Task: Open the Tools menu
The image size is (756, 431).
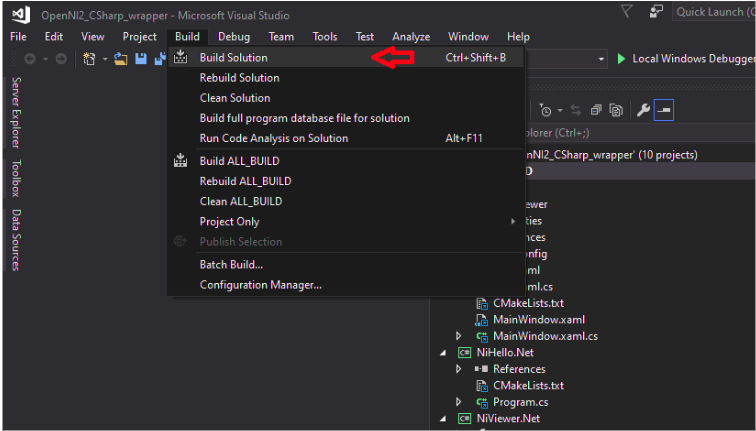Action: tap(324, 37)
